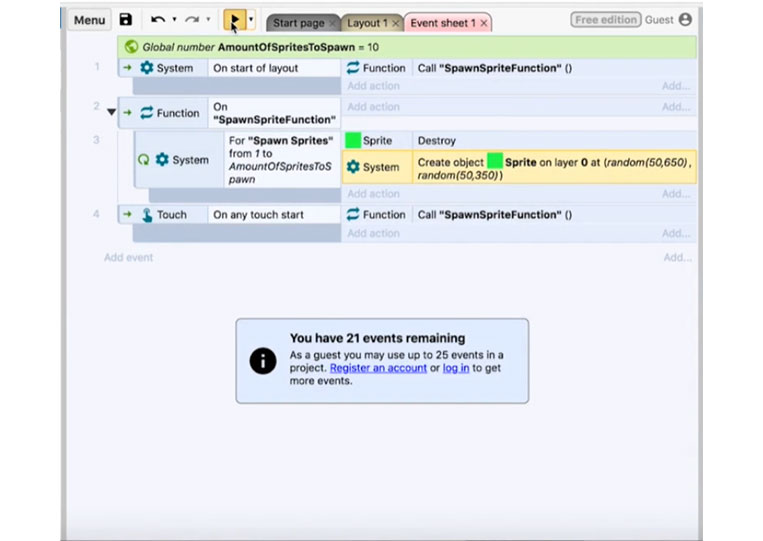Switch to the Layout 1 tab
The width and height of the screenshot is (763, 541).
coord(367,23)
